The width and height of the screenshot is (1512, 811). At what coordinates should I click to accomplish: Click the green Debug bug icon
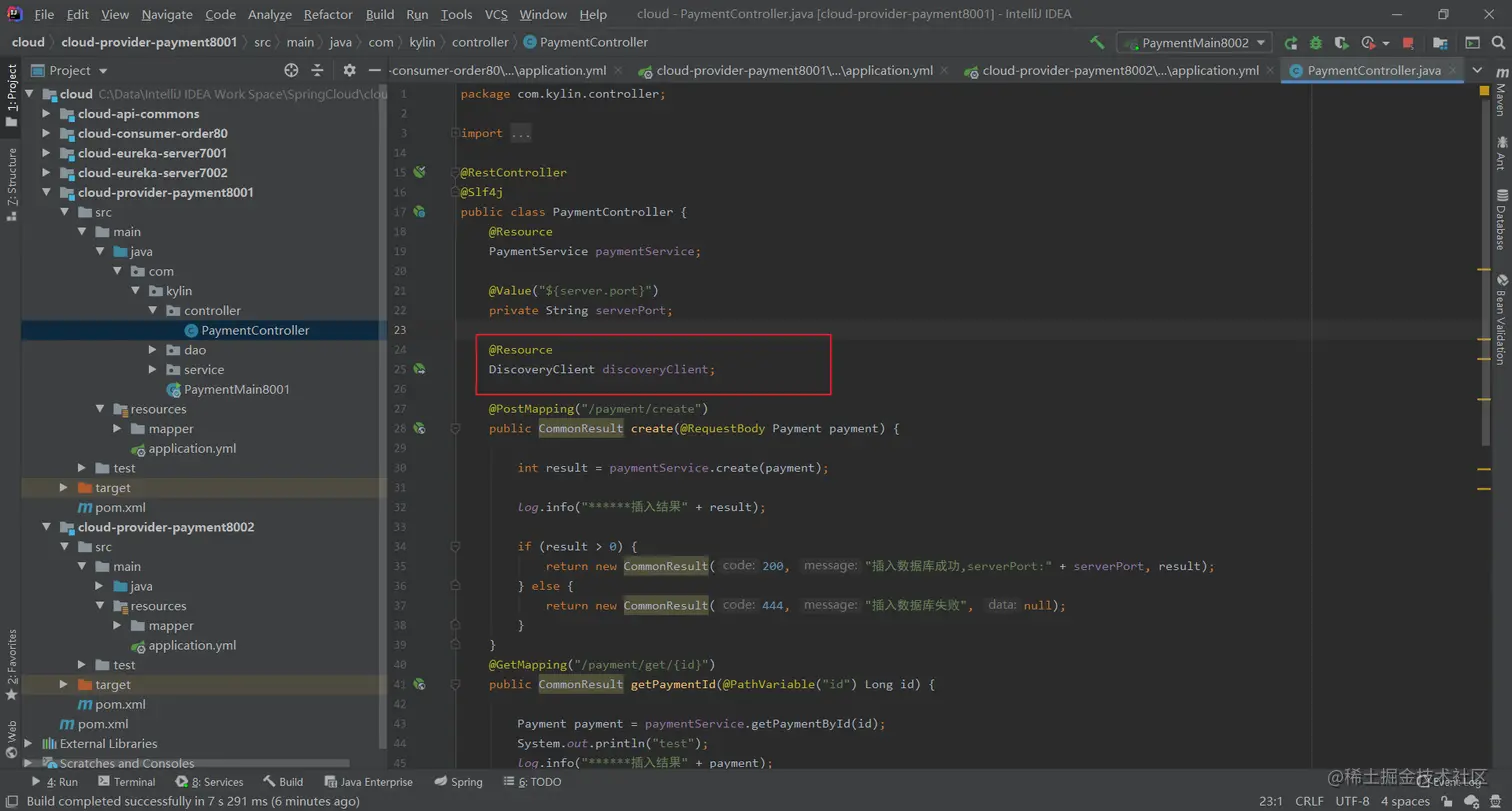coord(1316,43)
